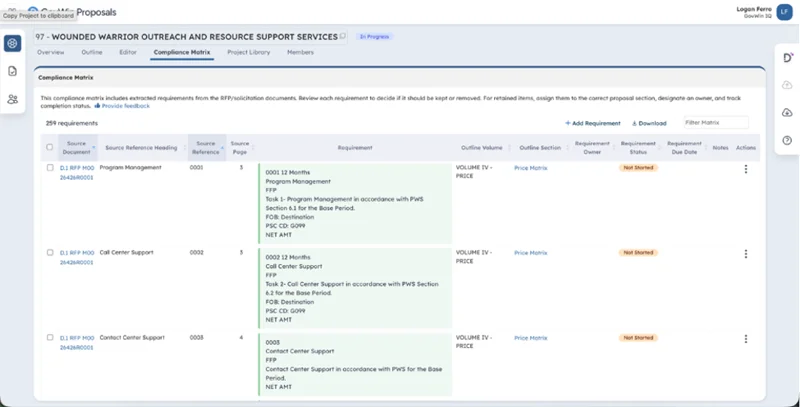Switch to the Editor tab
The width and height of the screenshot is (800, 407).
128,52
